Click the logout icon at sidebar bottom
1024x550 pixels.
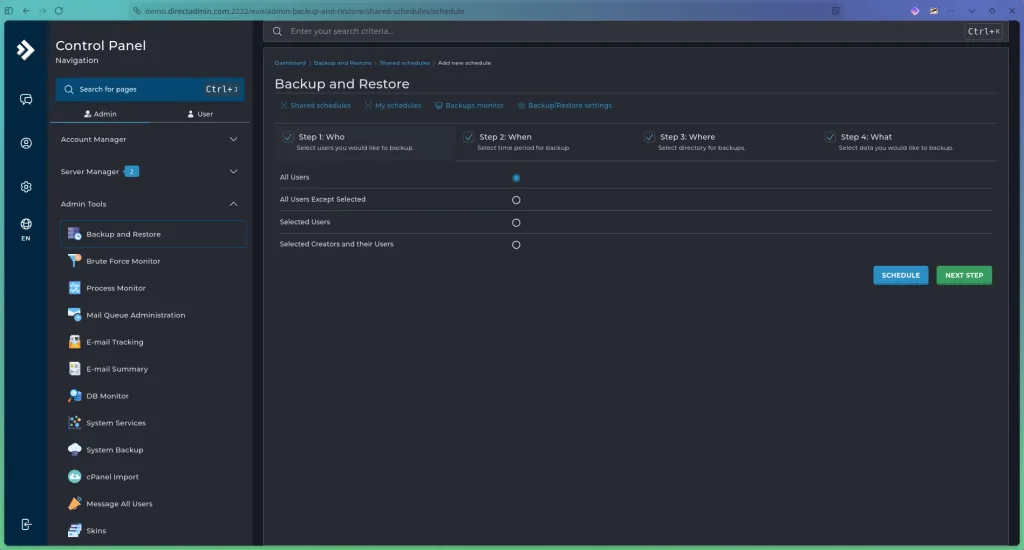pos(26,525)
